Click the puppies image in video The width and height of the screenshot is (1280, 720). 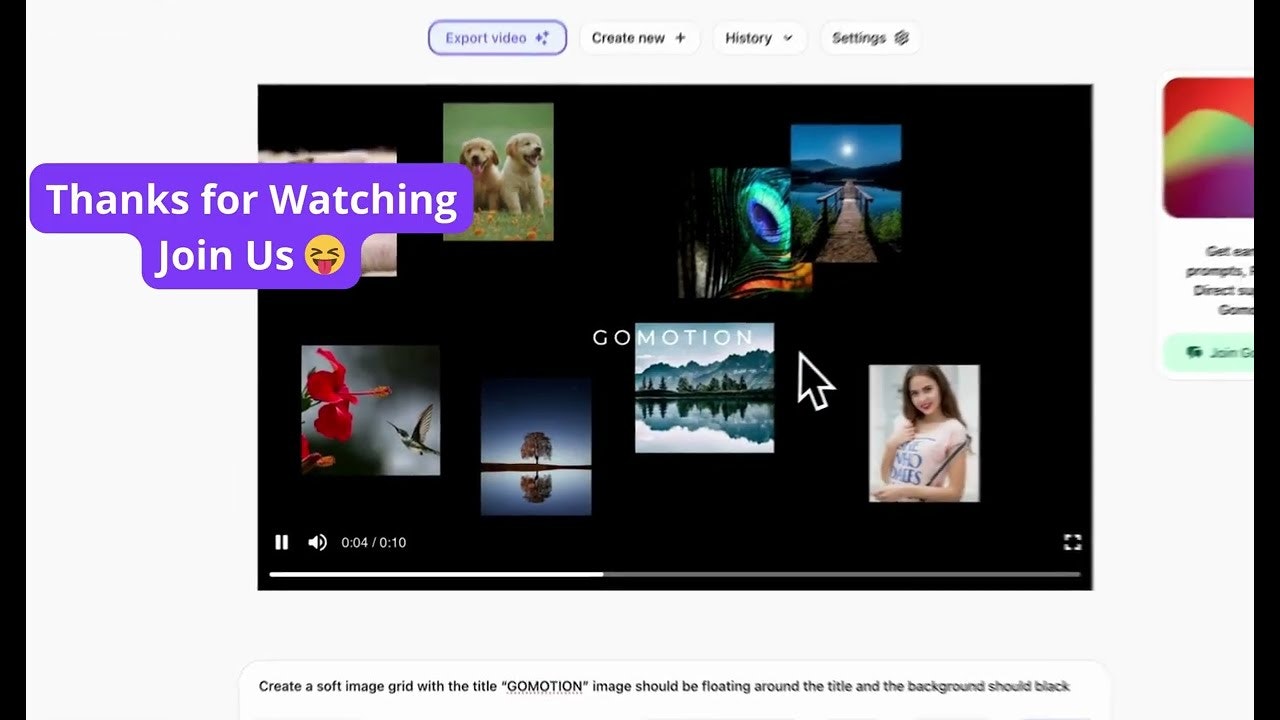(x=498, y=171)
